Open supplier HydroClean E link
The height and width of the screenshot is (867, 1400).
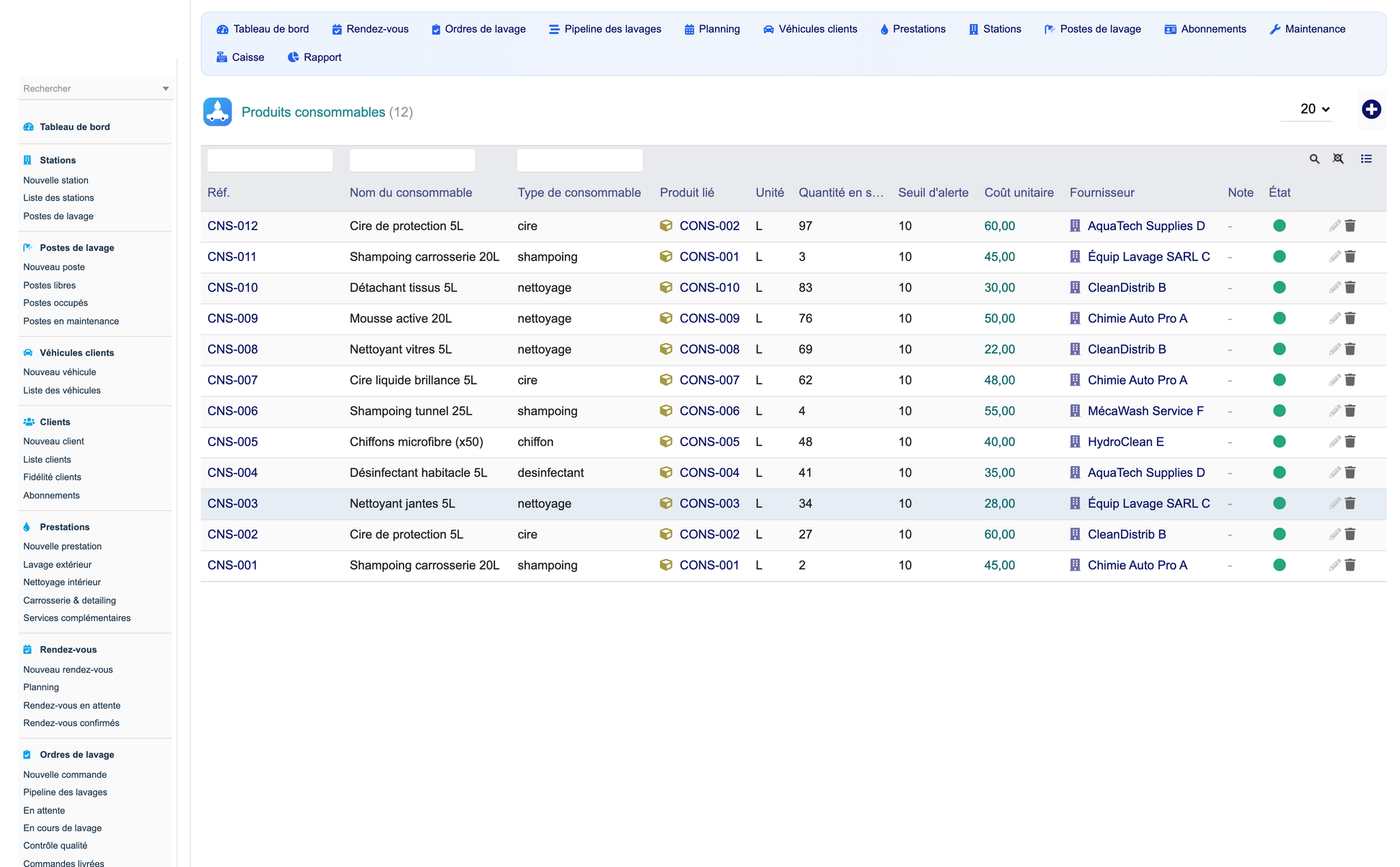coord(1125,442)
